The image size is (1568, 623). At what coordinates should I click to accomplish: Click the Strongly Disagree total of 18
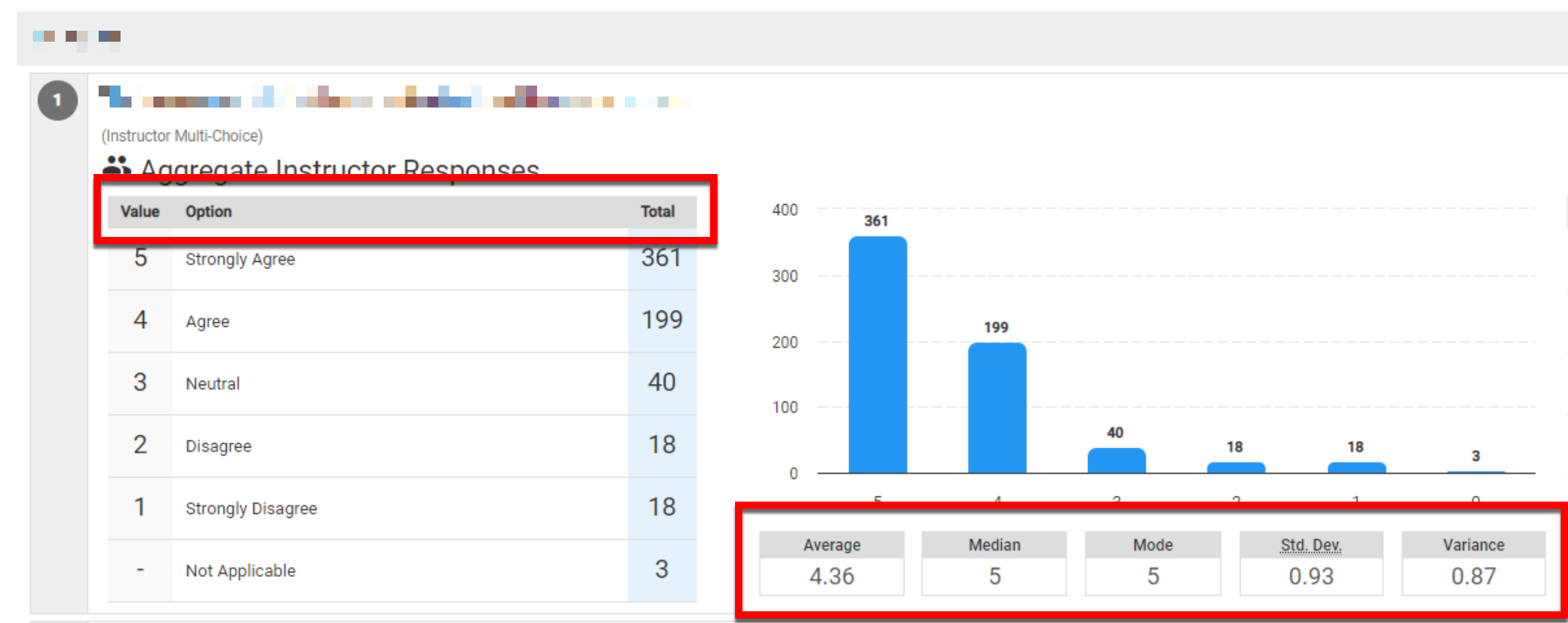coord(661,507)
